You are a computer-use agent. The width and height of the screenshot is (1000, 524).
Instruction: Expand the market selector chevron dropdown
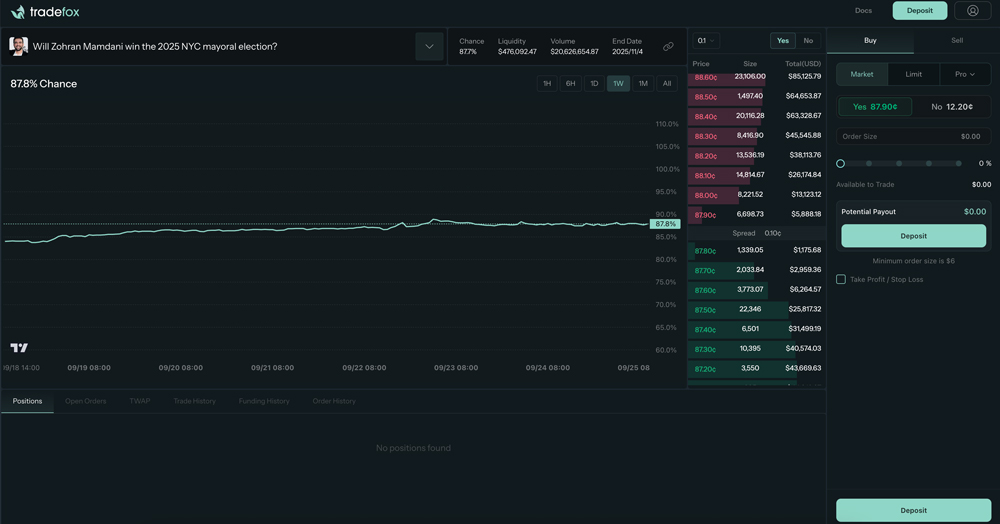click(429, 47)
